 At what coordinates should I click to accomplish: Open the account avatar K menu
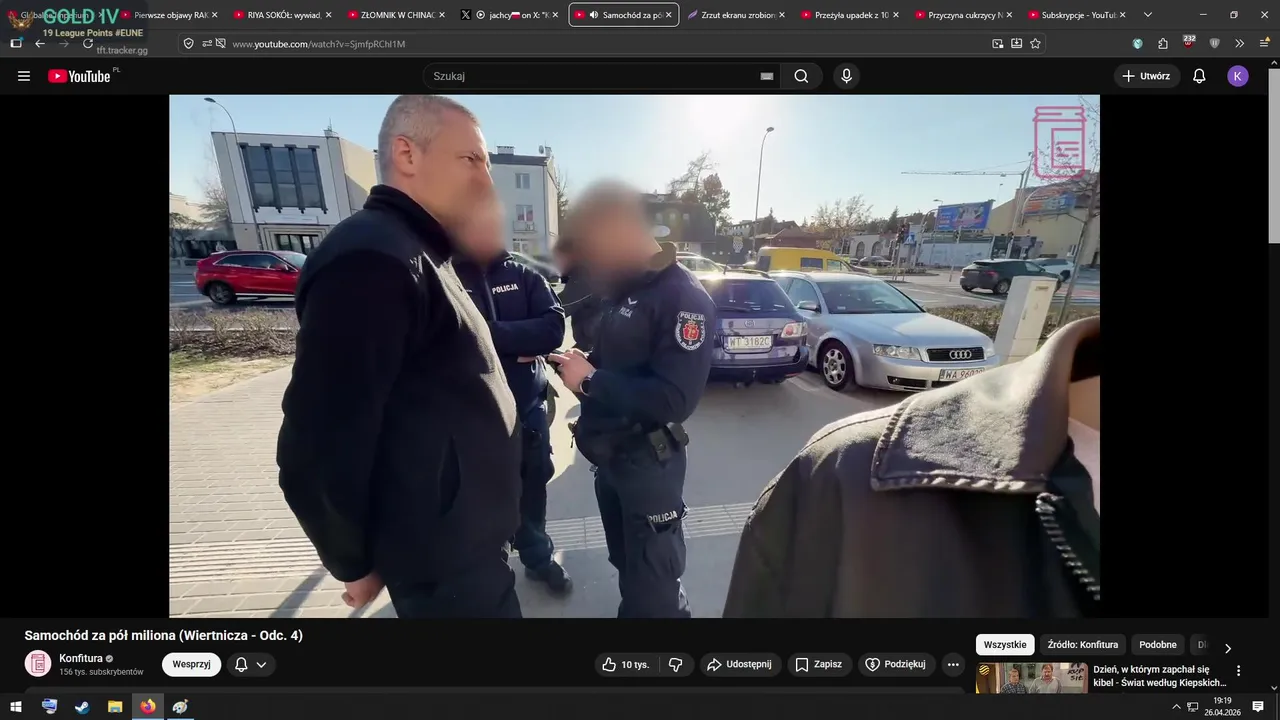coord(1238,76)
